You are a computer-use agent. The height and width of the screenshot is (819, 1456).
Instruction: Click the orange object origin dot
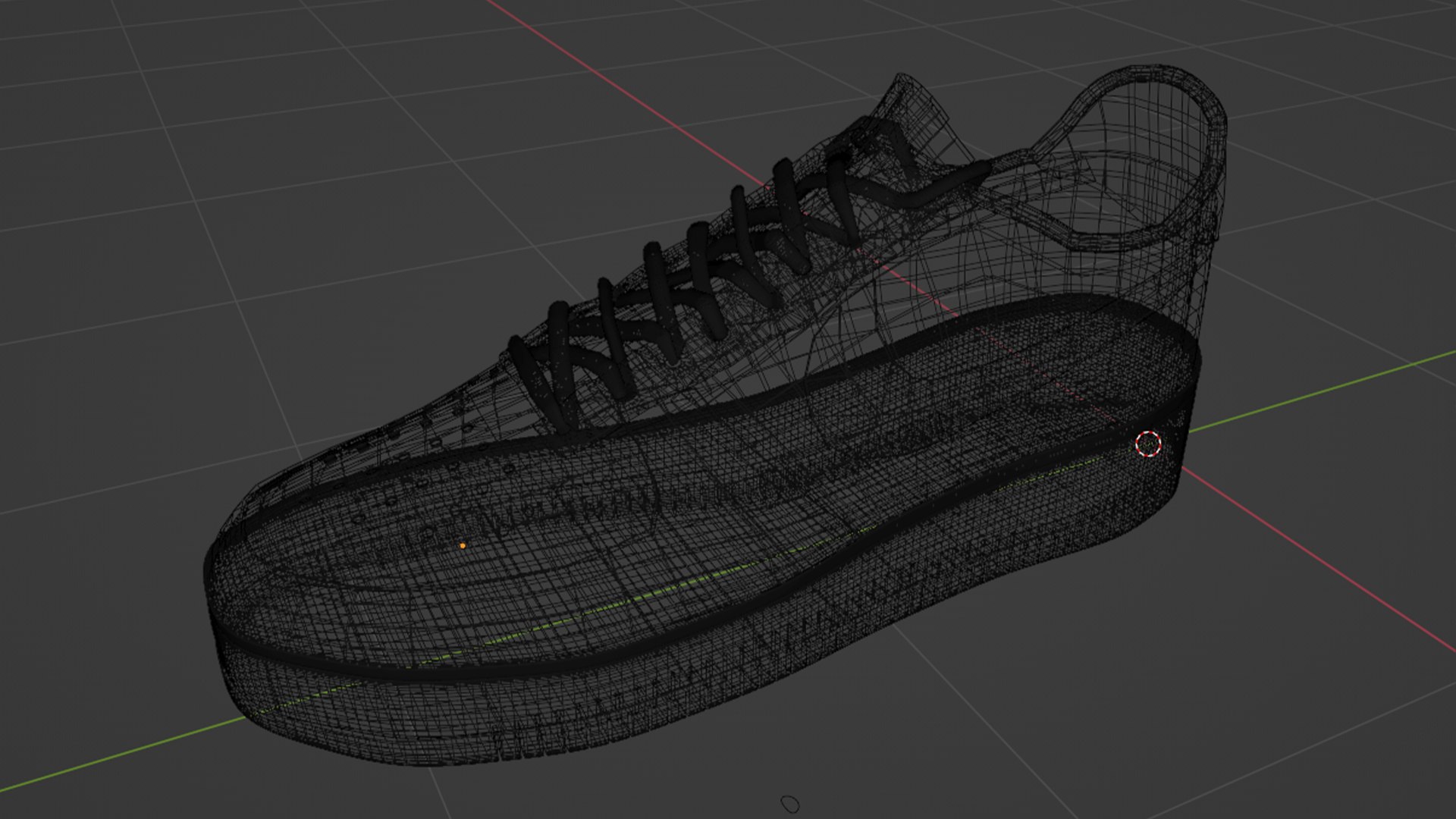[463, 545]
